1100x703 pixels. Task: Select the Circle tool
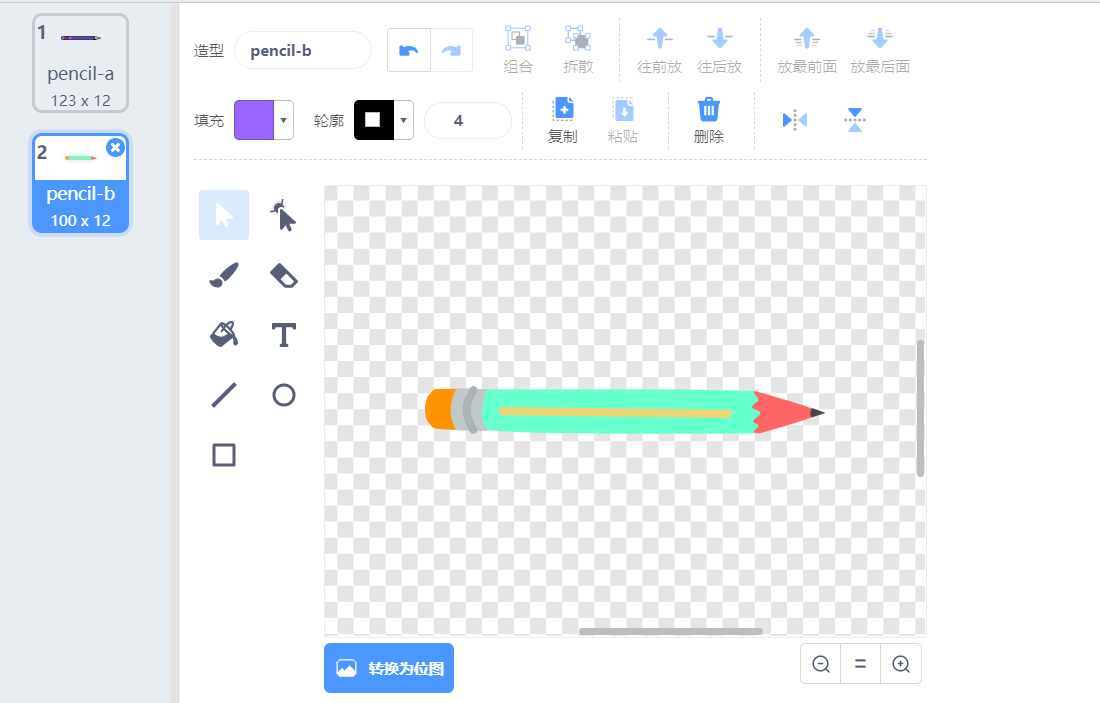coord(284,395)
